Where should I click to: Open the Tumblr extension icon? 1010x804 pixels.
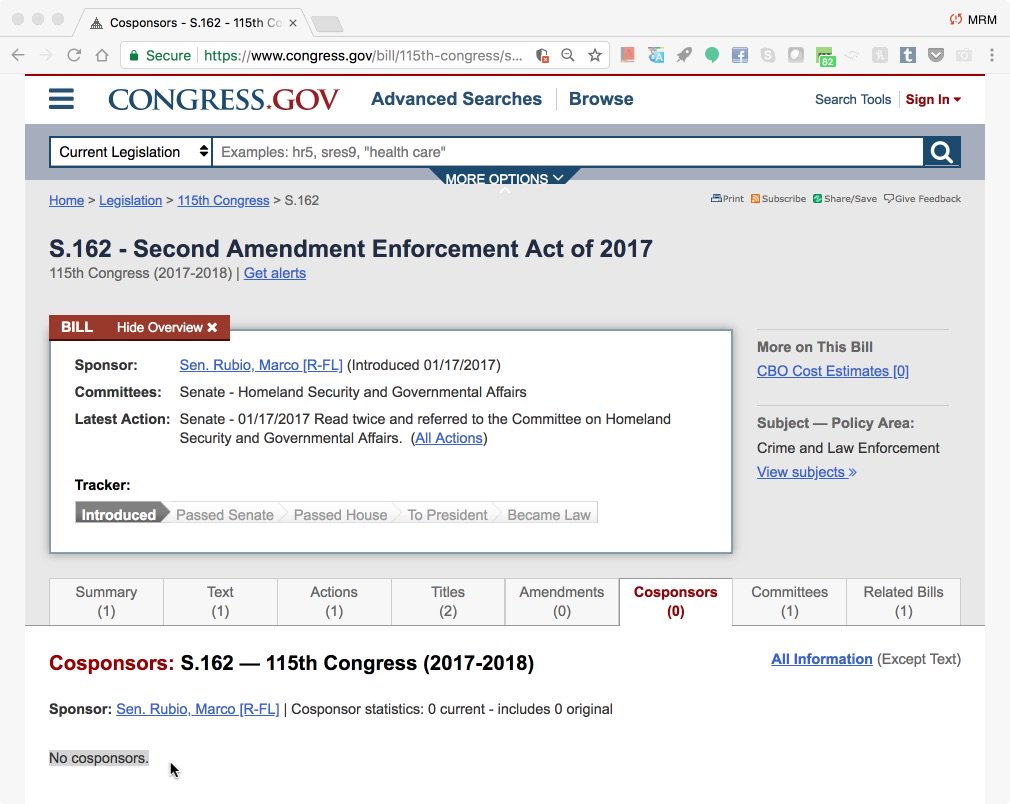pyautogui.click(x=908, y=55)
